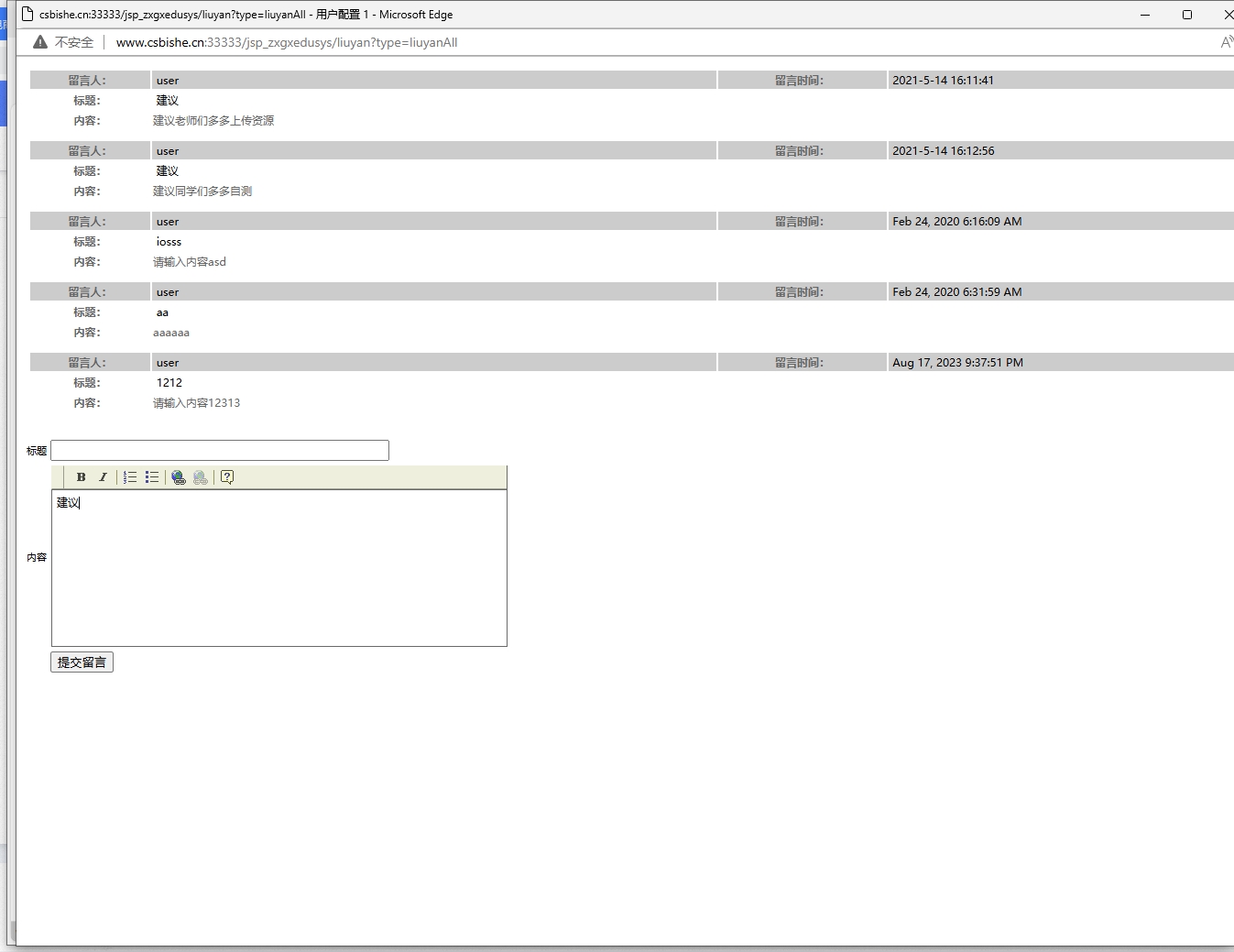This screenshot has height=952, width=1234.
Task: Select timestamp Aug 17, 2023 9:37:51 PM
Action: pyautogui.click(x=958, y=363)
